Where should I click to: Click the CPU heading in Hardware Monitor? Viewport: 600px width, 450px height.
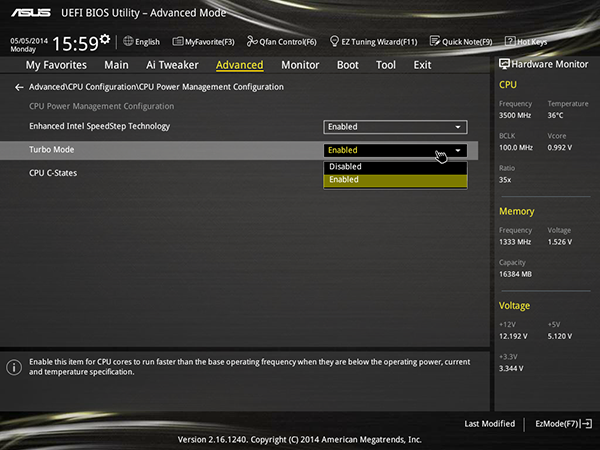point(508,85)
